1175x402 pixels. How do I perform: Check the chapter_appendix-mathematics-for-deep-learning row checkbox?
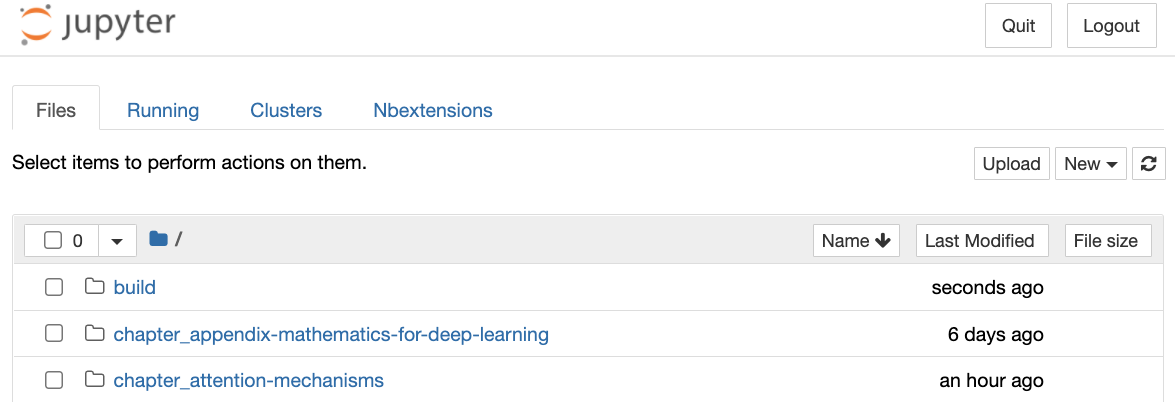click(x=54, y=334)
